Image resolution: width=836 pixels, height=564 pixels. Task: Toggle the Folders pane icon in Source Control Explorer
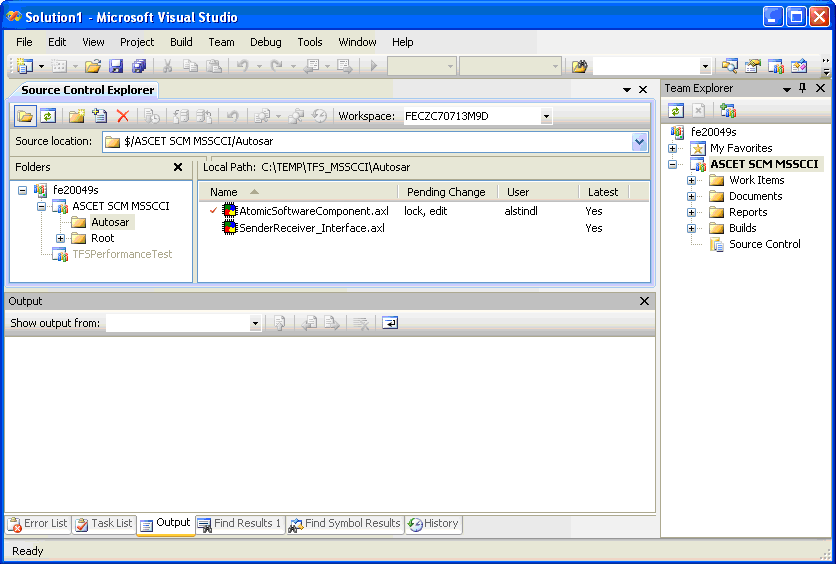[25, 116]
